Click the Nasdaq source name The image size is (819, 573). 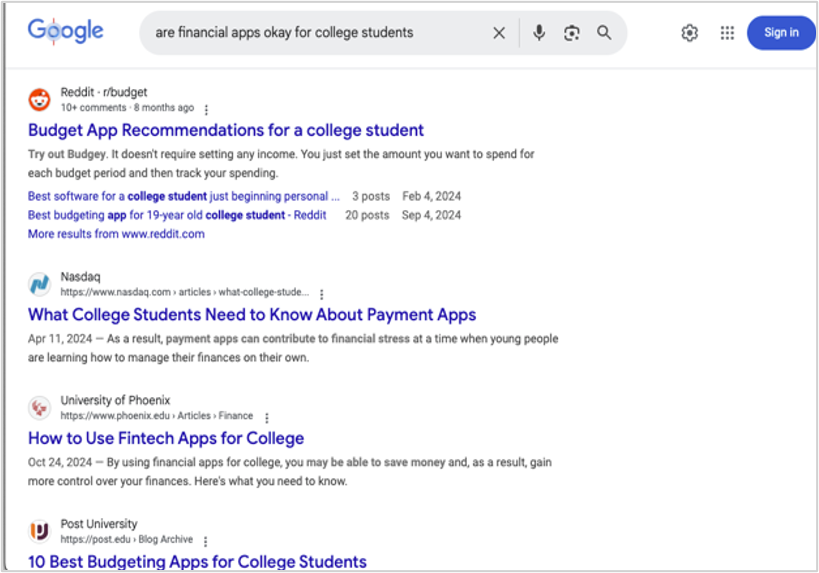click(x=80, y=277)
